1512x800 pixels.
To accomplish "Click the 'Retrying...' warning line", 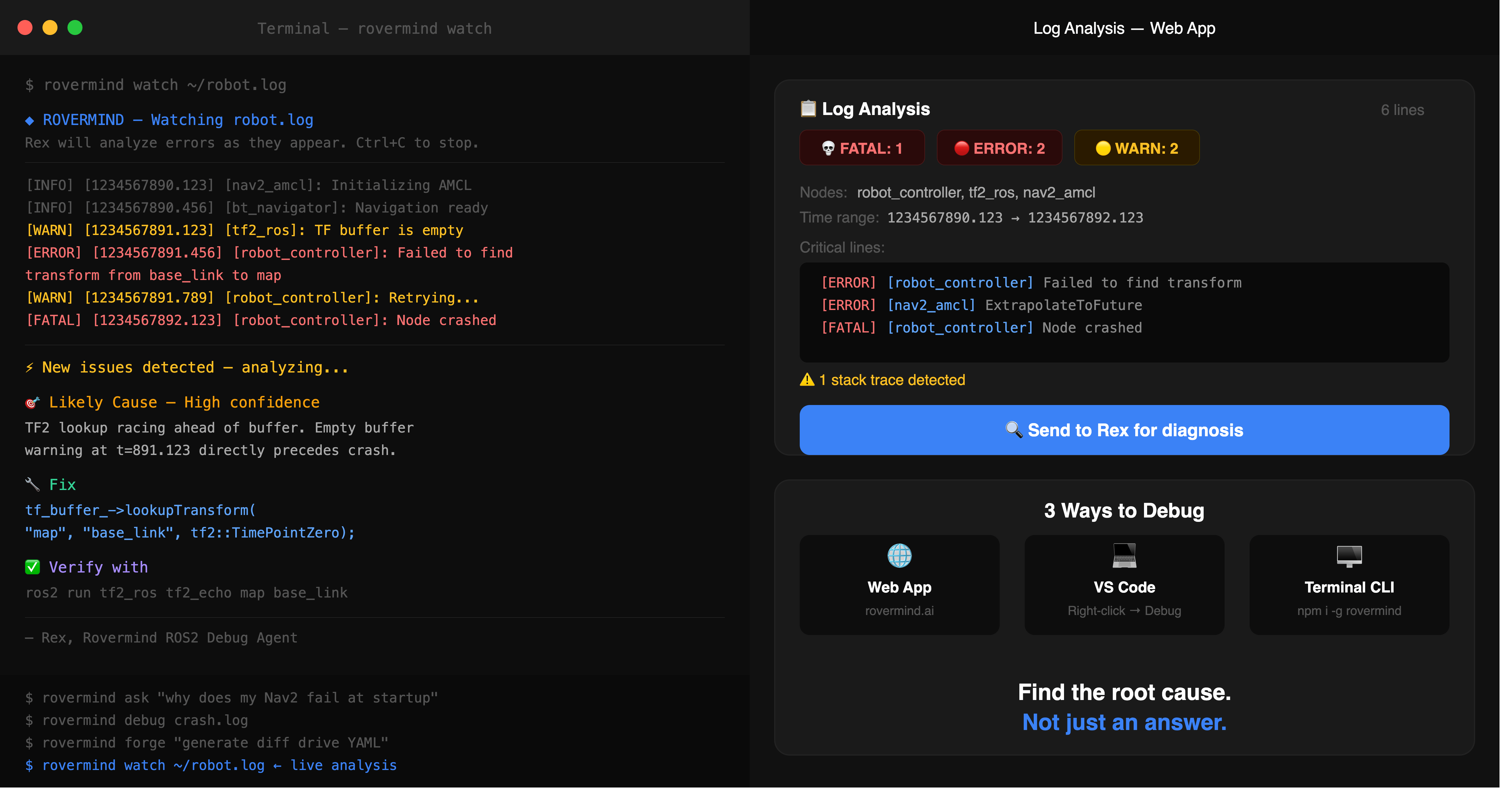I will 252,297.
